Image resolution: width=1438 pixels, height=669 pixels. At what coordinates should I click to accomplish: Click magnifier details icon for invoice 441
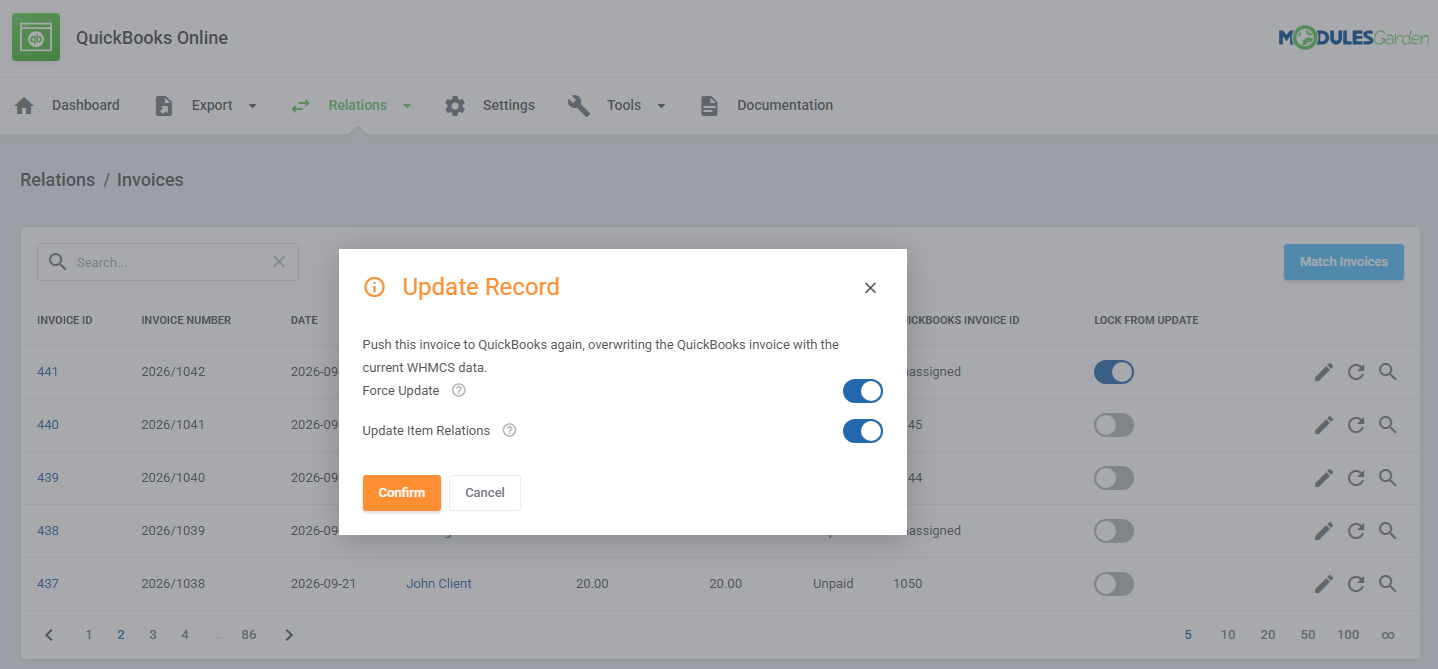[x=1387, y=372]
